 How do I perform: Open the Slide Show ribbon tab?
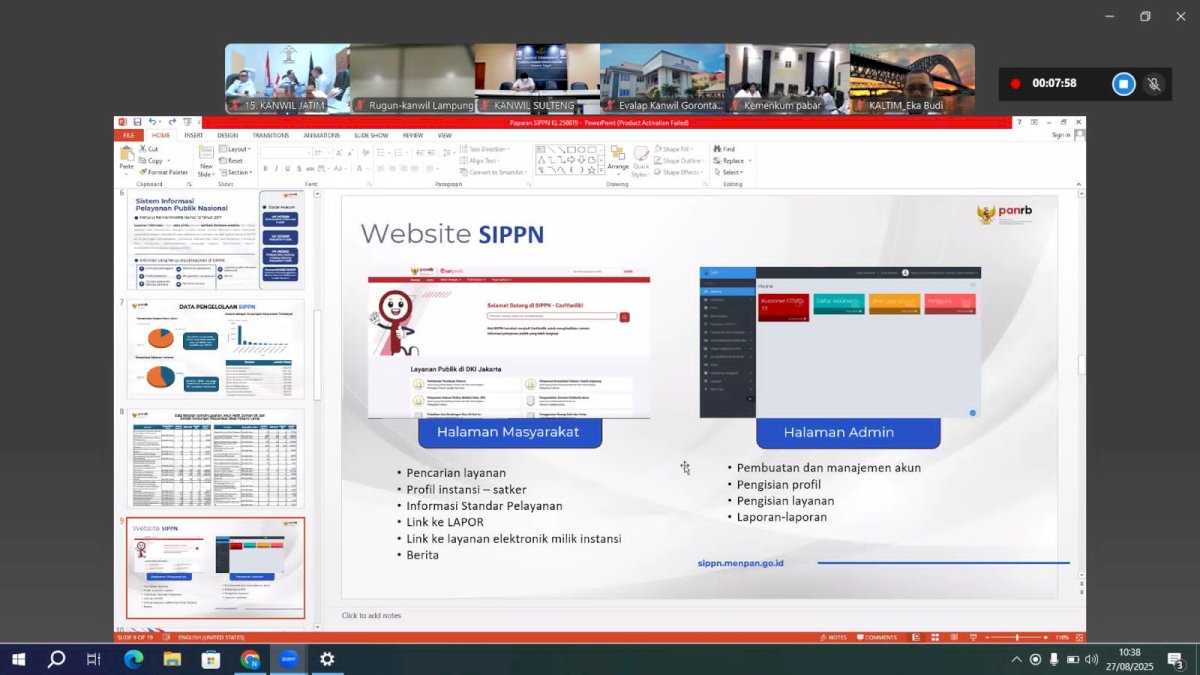click(x=370, y=135)
